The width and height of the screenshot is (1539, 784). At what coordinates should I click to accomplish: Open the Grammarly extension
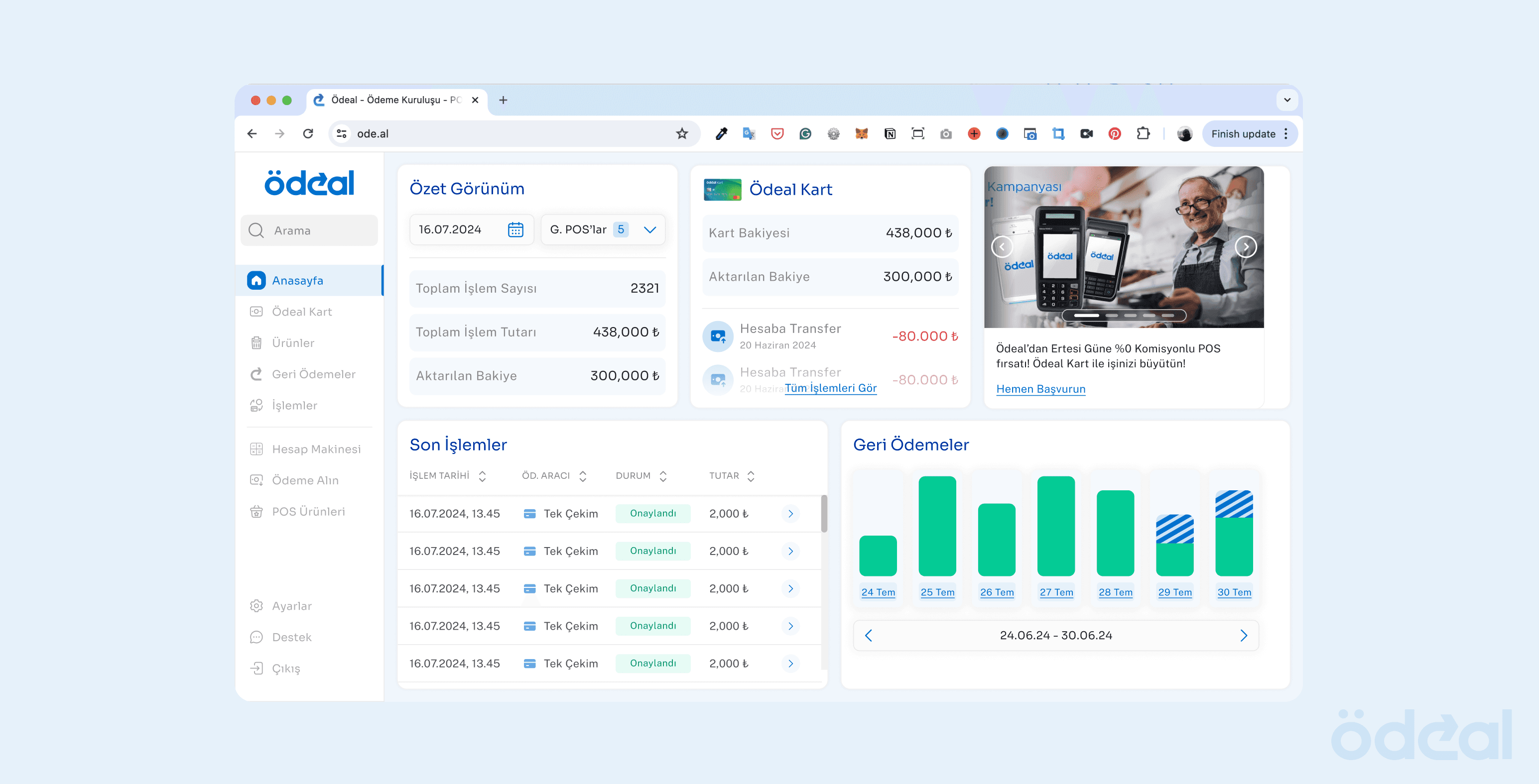coord(805,134)
